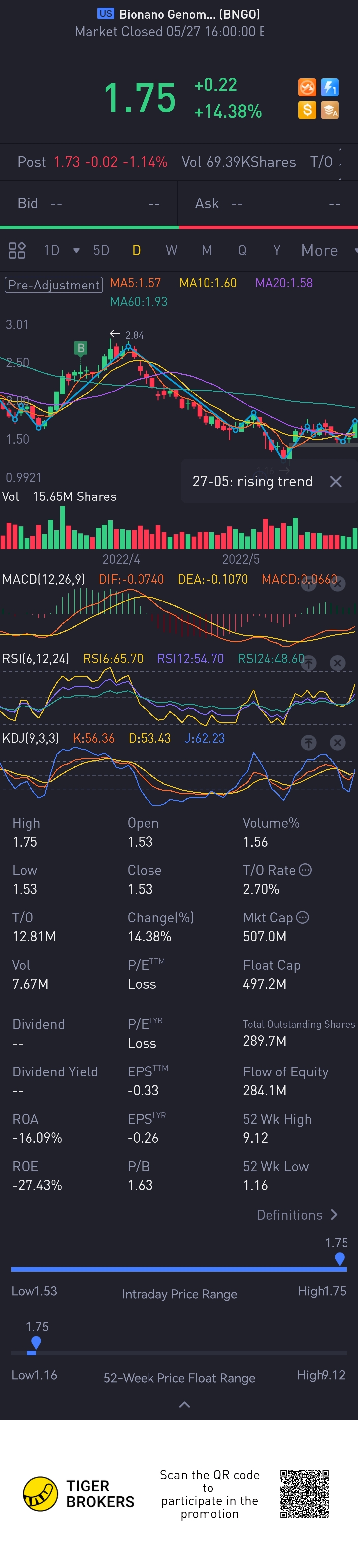Remove the MACD indicator panel

click(337, 583)
